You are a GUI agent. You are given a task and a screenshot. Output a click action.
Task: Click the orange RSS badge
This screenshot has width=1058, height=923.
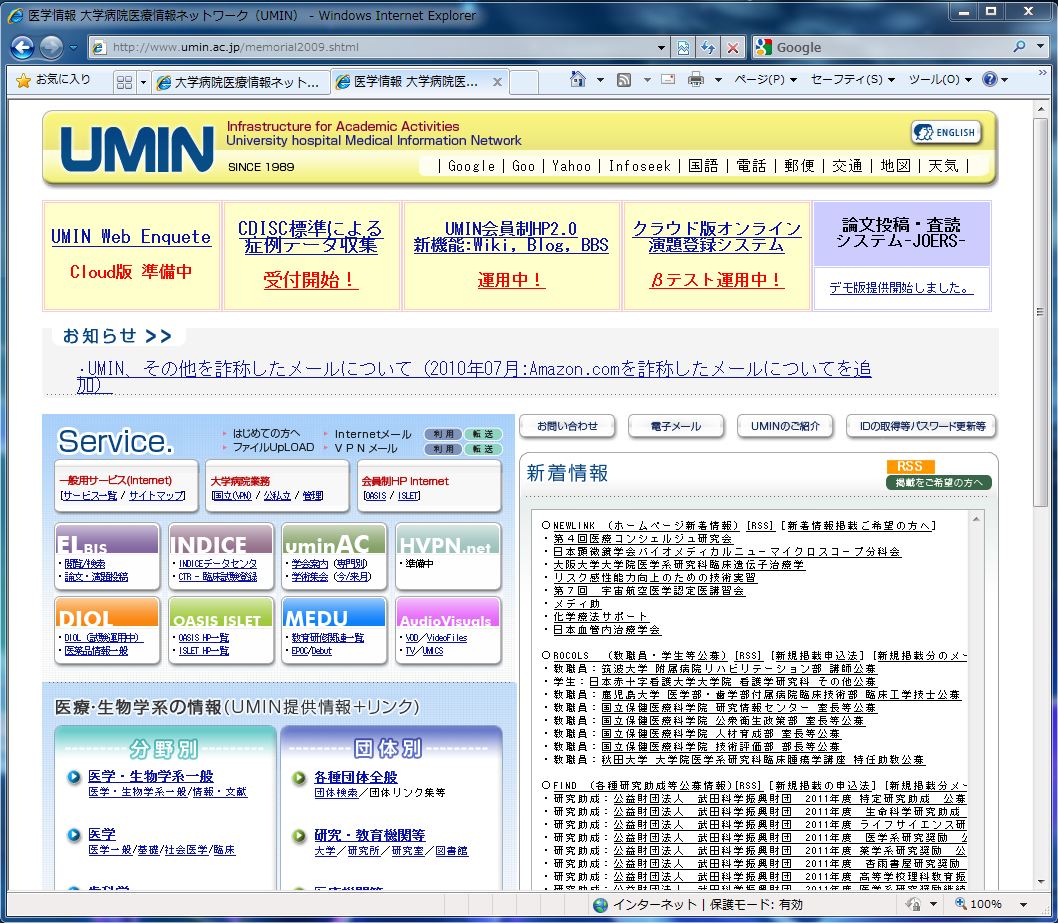coord(910,466)
